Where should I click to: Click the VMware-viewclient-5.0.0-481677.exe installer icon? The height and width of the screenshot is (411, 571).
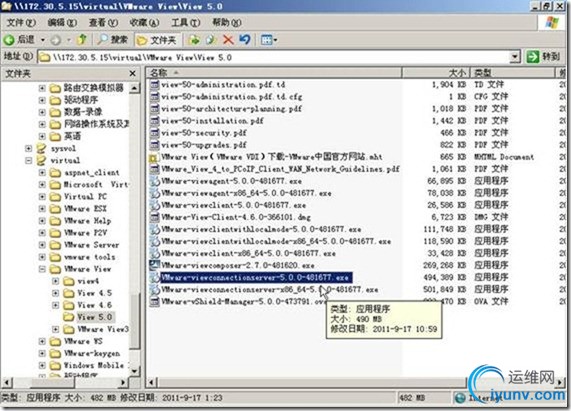155,205
